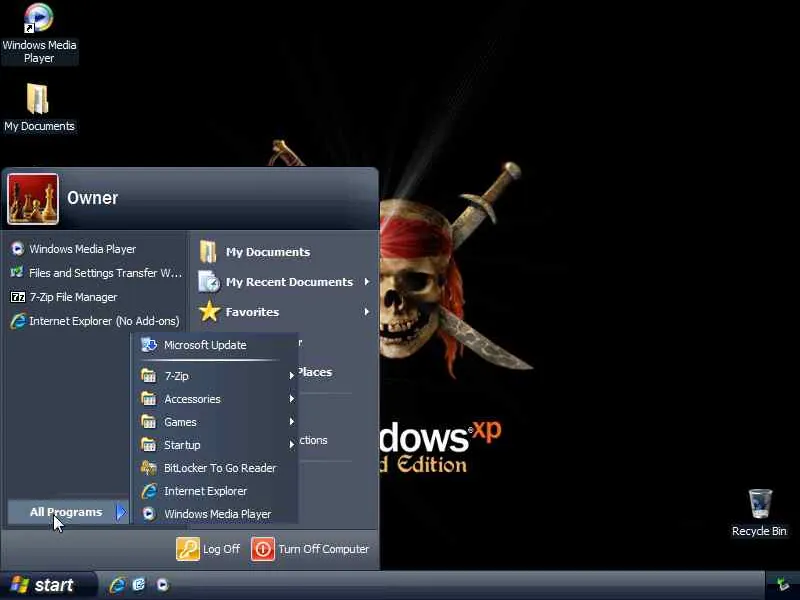Open the My Recent Documents entry
Screen dimensions: 800x600
(x=284, y=282)
